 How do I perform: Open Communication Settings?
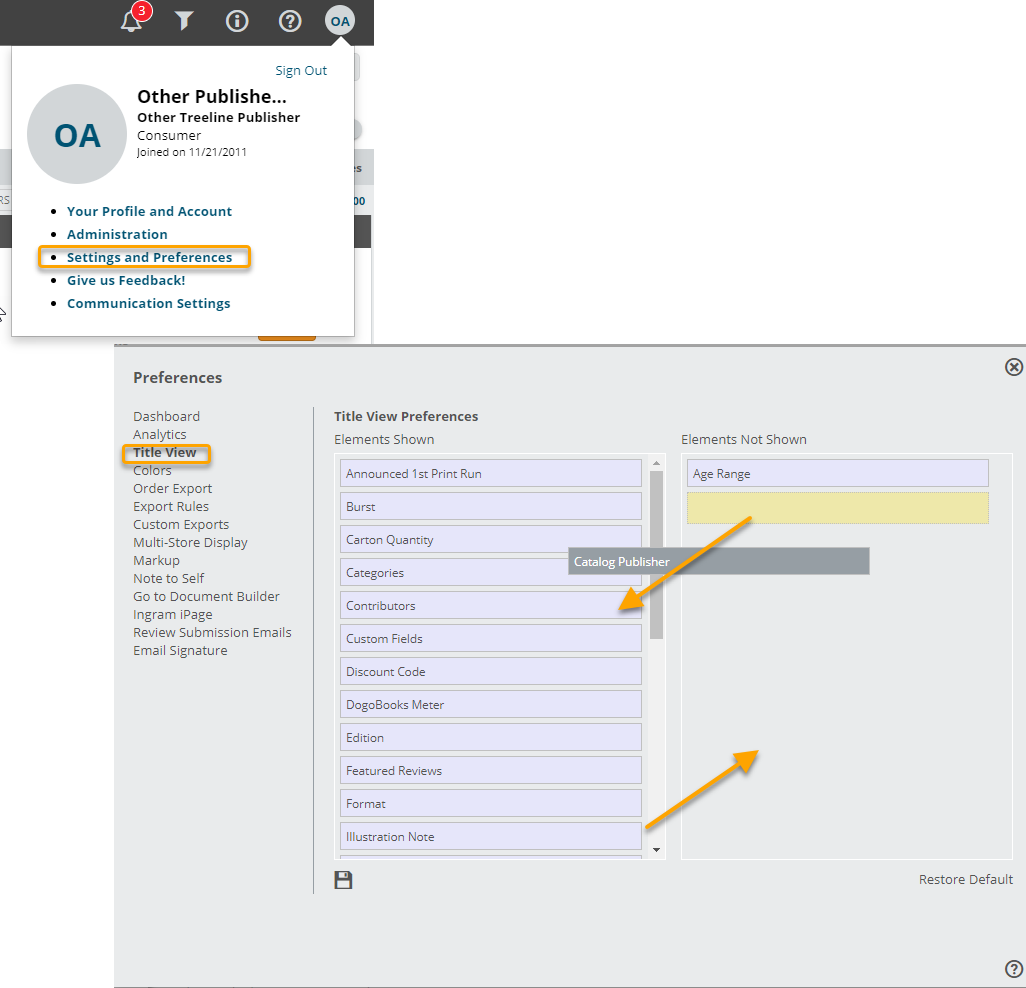149,303
